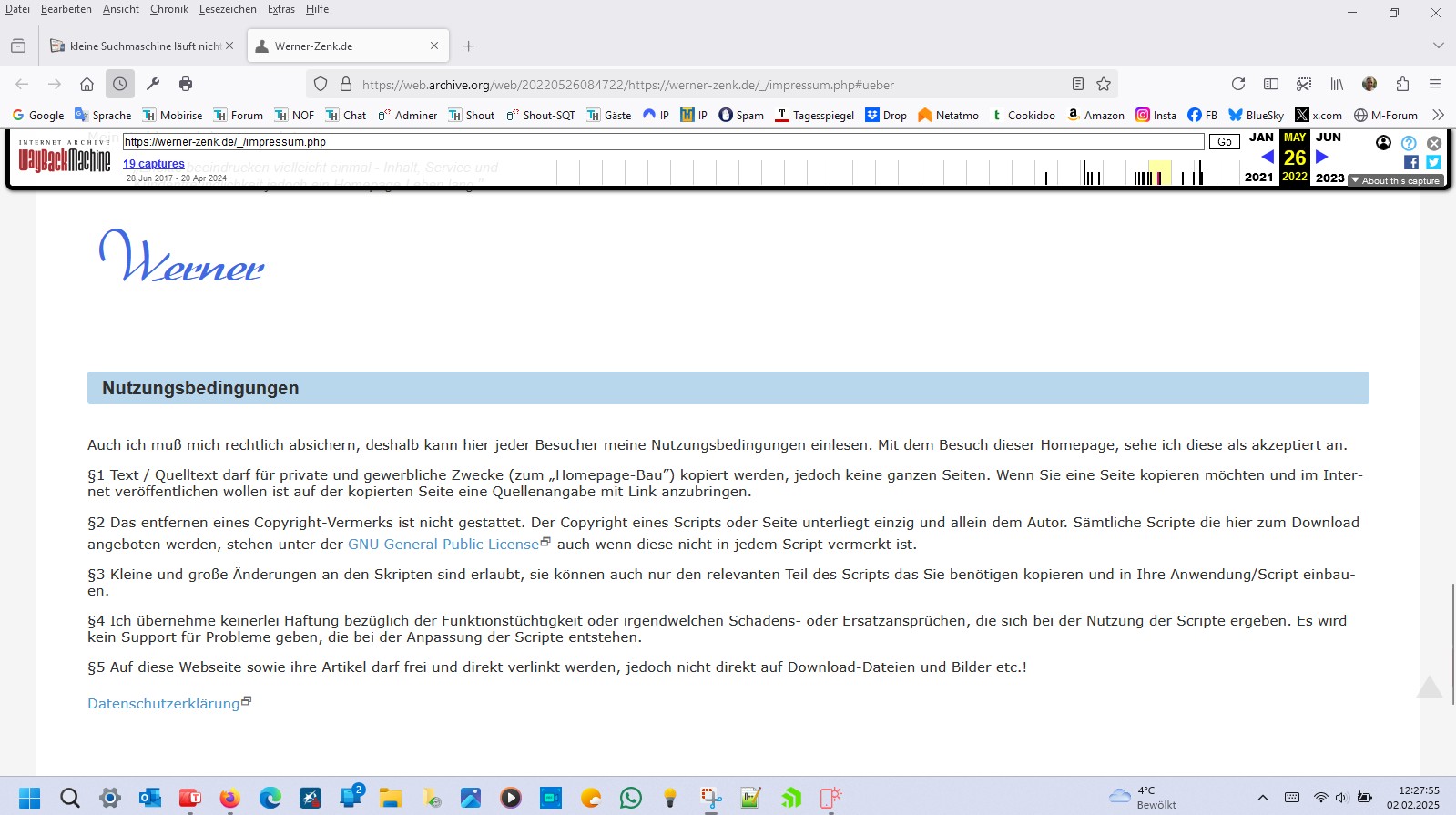The width and height of the screenshot is (1456, 815).
Task: Jump to the previous capture blue arrow
Action: (1268, 157)
